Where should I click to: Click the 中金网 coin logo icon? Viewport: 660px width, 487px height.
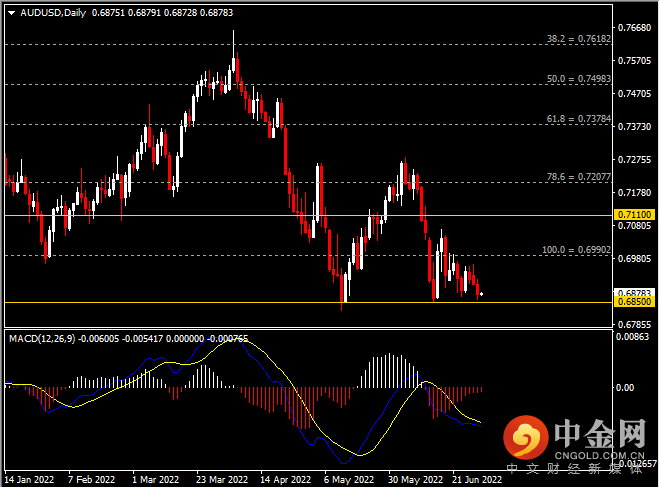(x=521, y=437)
